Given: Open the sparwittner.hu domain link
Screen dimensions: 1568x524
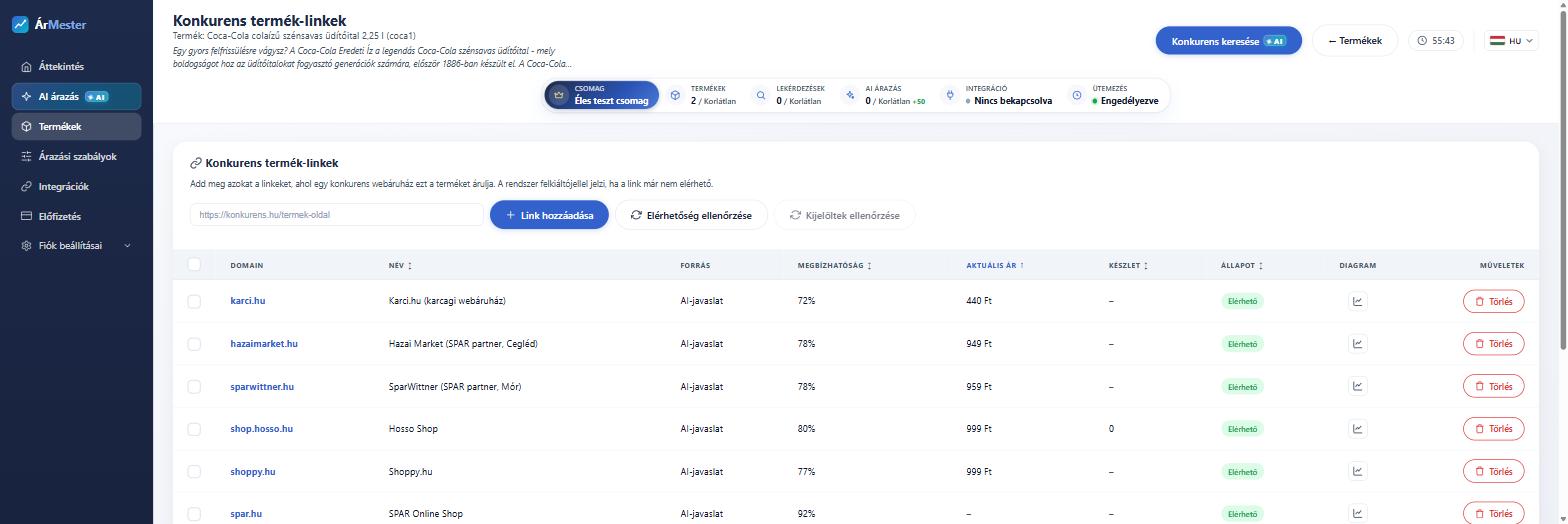Looking at the screenshot, I should click(262, 386).
